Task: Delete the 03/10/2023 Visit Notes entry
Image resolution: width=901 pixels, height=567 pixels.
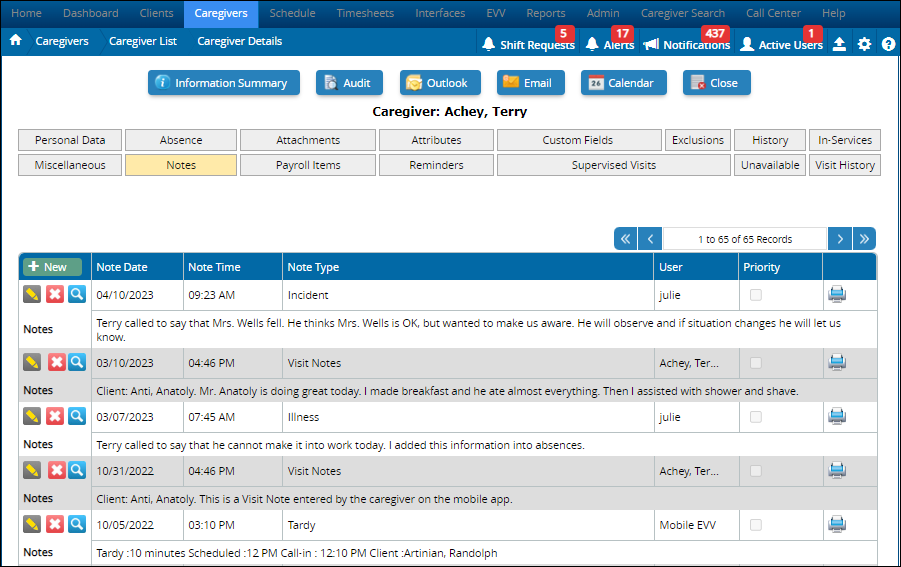Action: [x=56, y=362]
